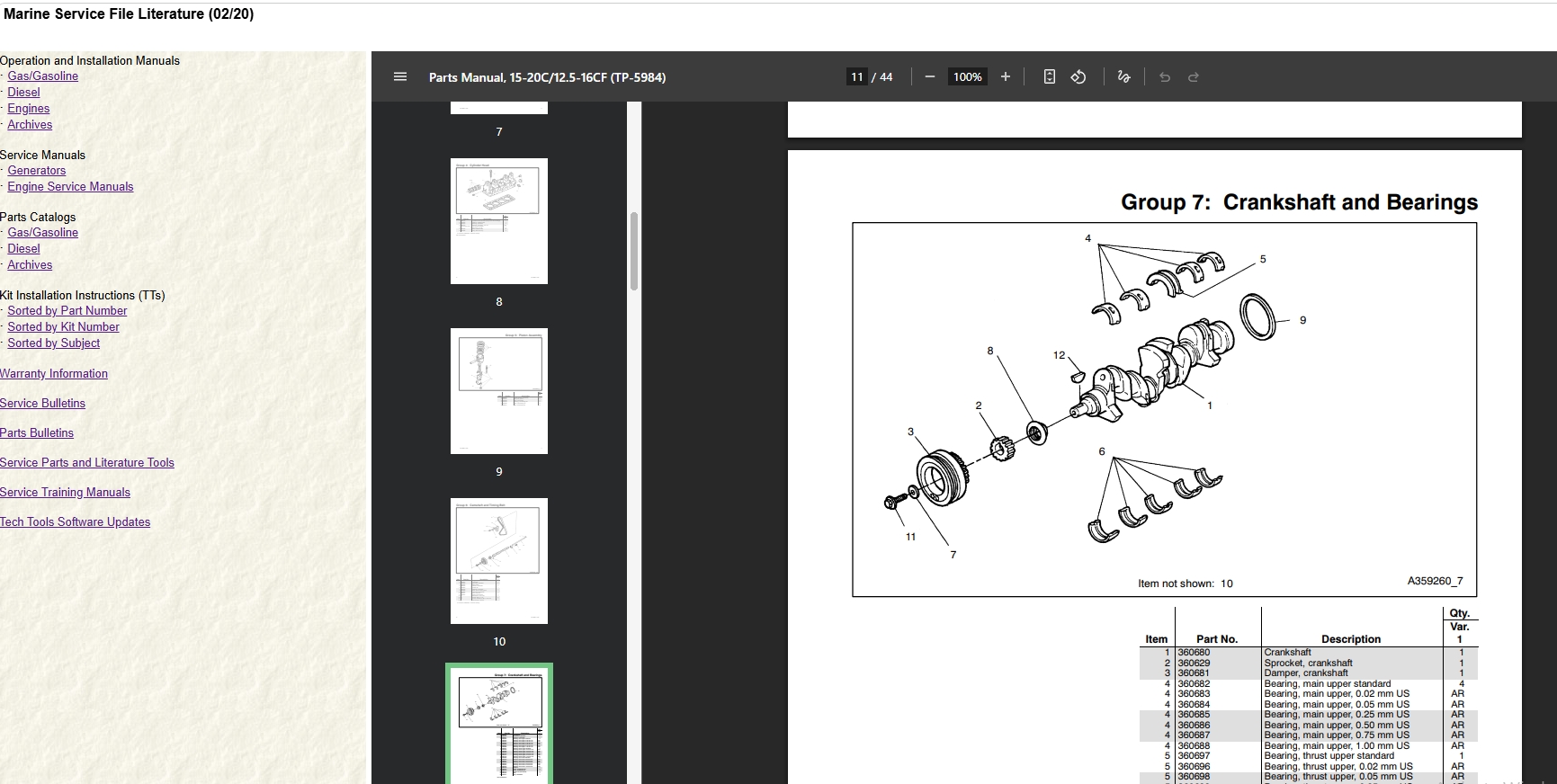Image resolution: width=1557 pixels, height=784 pixels.
Task: Click the fit to page icon
Action: [x=1049, y=77]
